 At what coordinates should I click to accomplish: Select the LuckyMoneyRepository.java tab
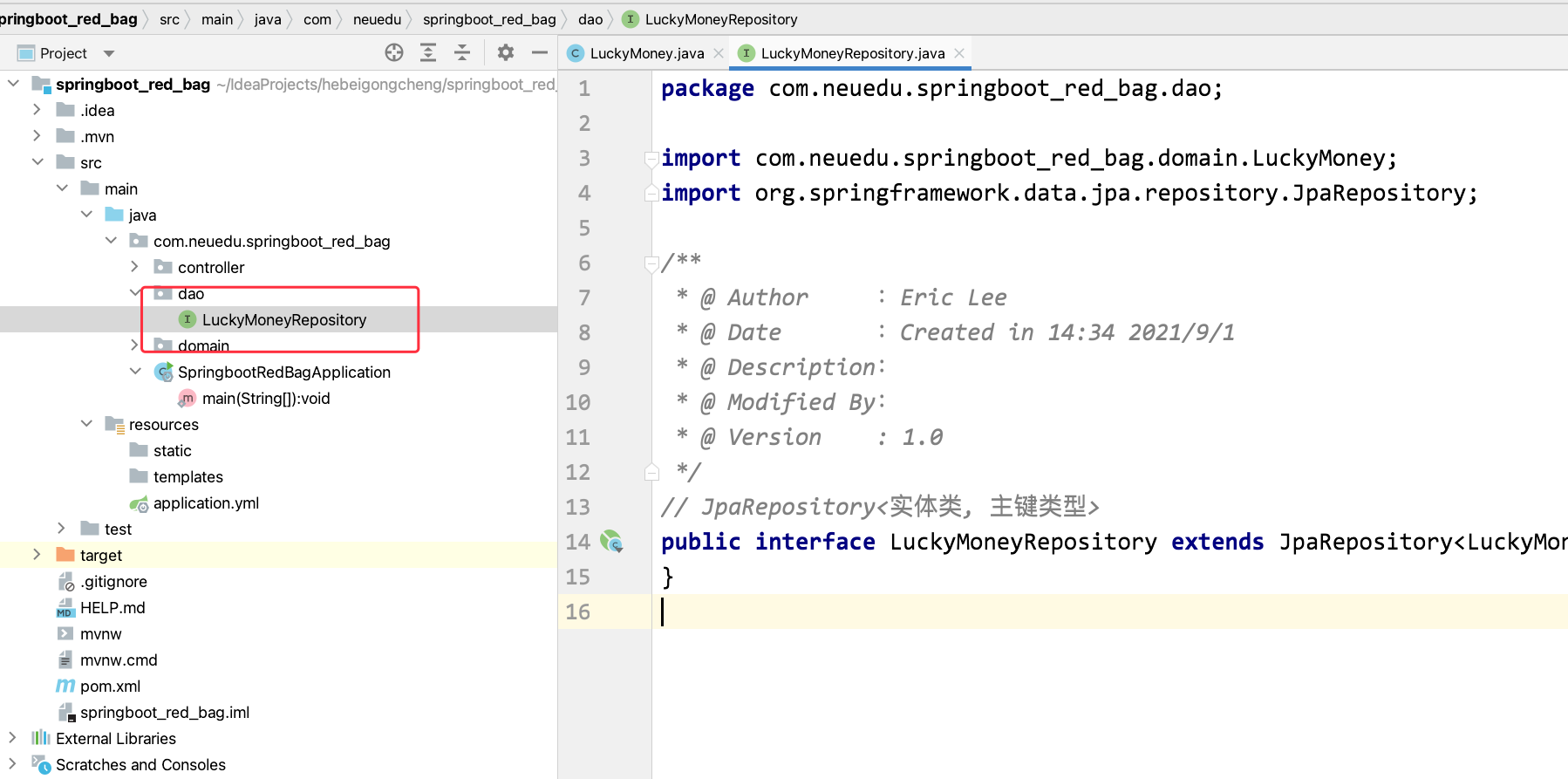pos(852,53)
